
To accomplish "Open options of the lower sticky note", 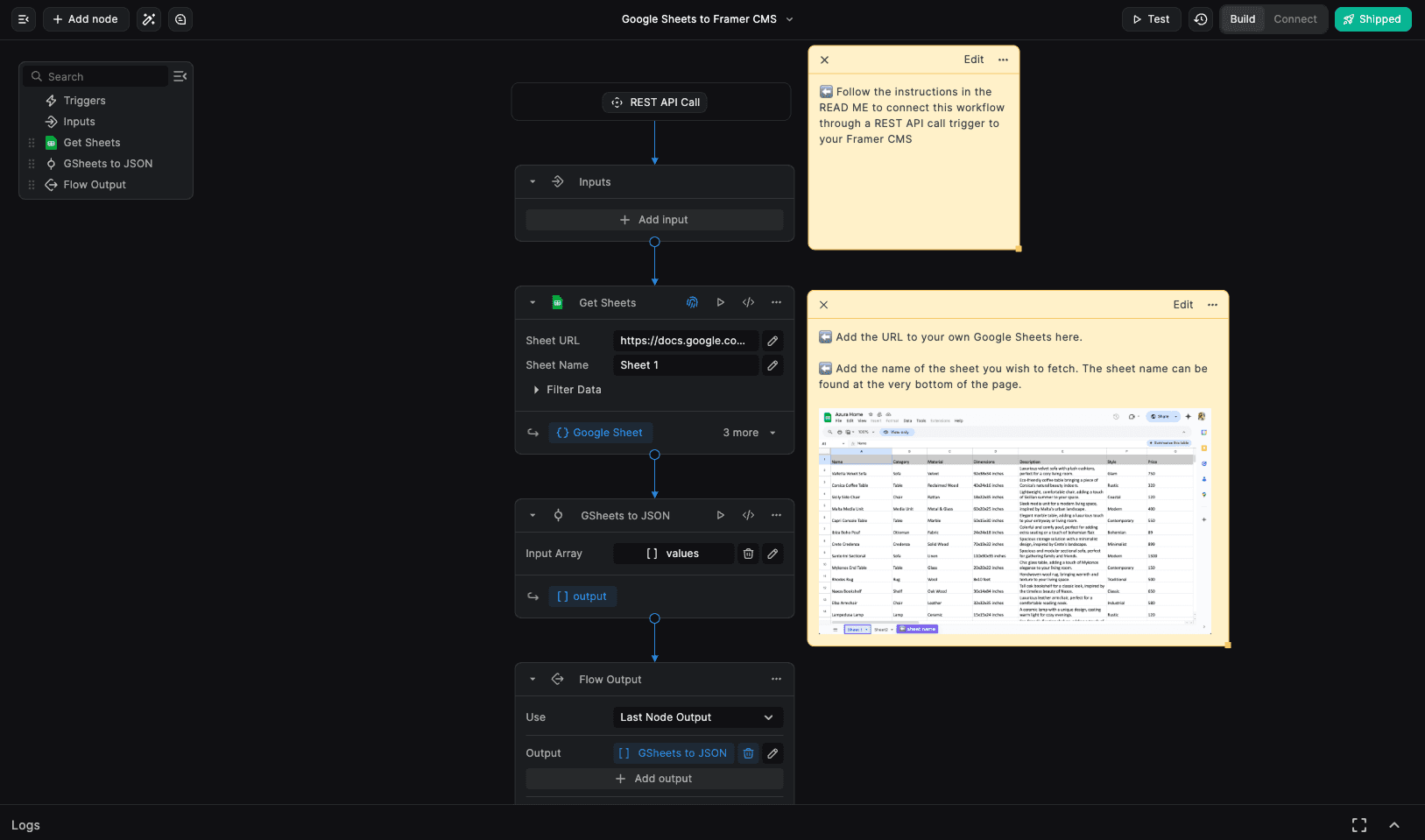I will [x=1212, y=305].
